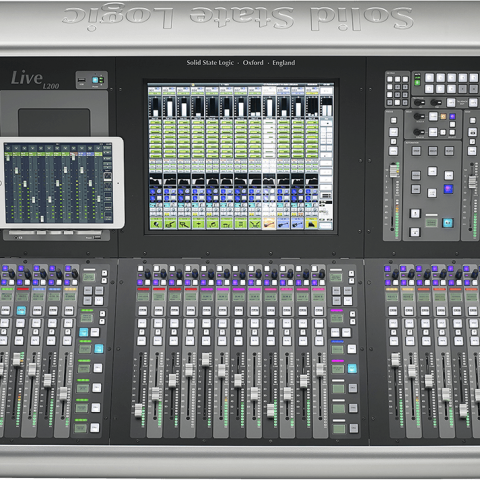Toggle purple lit button atop right bank first strip

[387, 268]
